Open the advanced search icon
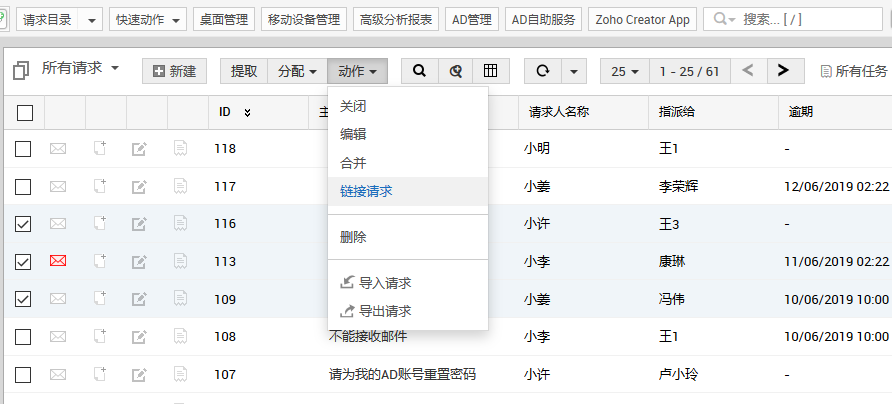 pos(455,71)
